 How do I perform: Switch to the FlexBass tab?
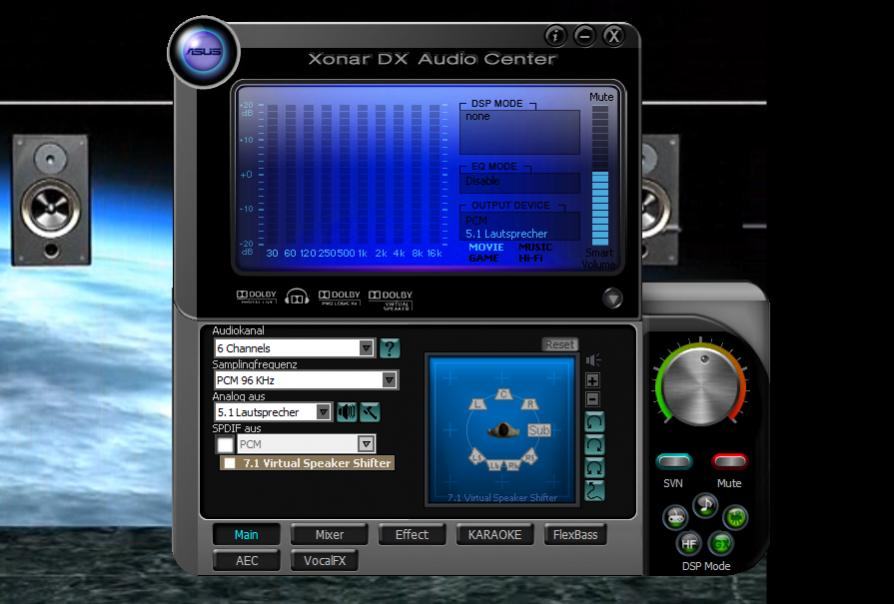click(x=575, y=535)
